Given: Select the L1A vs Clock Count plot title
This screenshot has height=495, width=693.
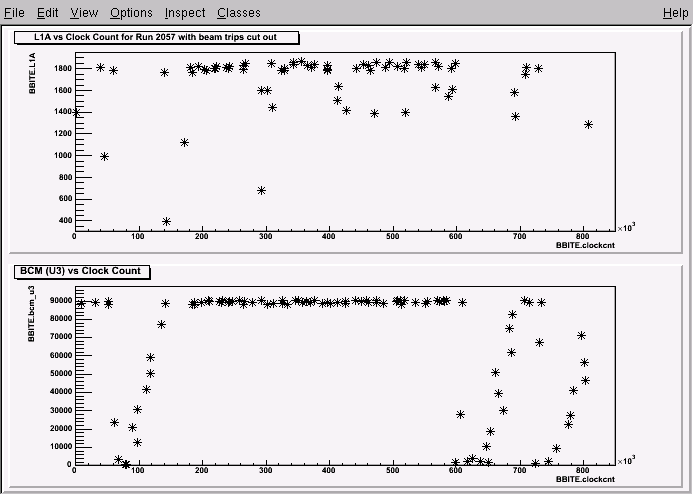Looking at the screenshot, I should (156, 38).
